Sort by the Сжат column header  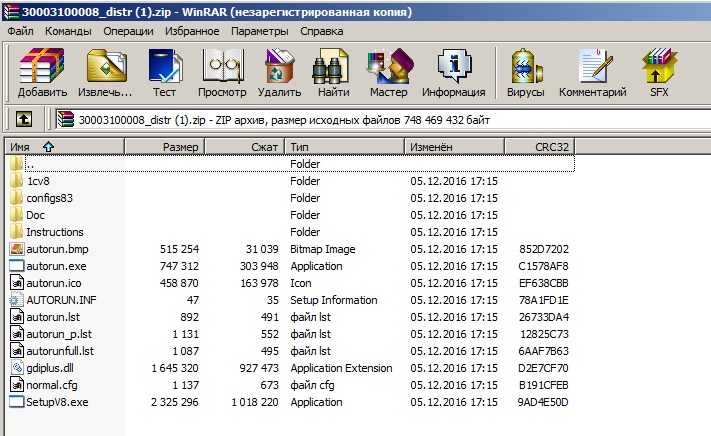click(244, 147)
